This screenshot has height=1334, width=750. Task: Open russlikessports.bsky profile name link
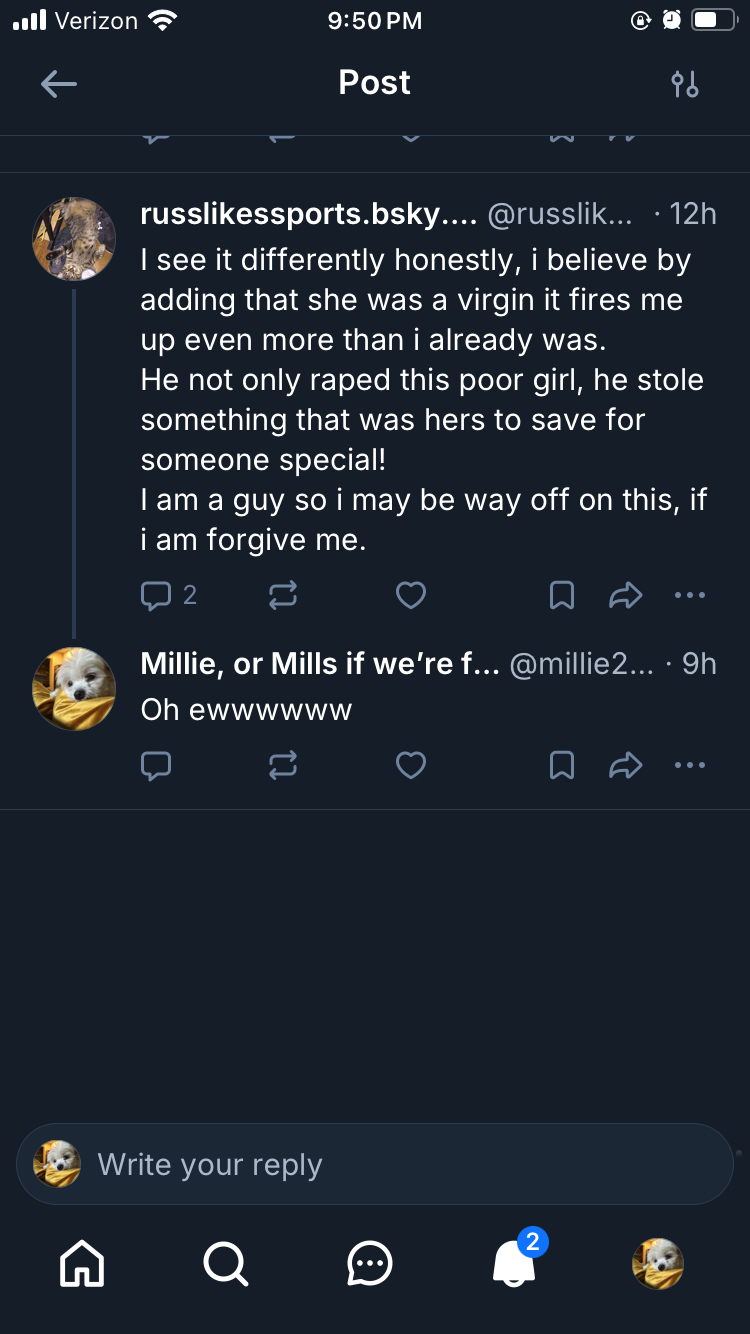(x=308, y=214)
